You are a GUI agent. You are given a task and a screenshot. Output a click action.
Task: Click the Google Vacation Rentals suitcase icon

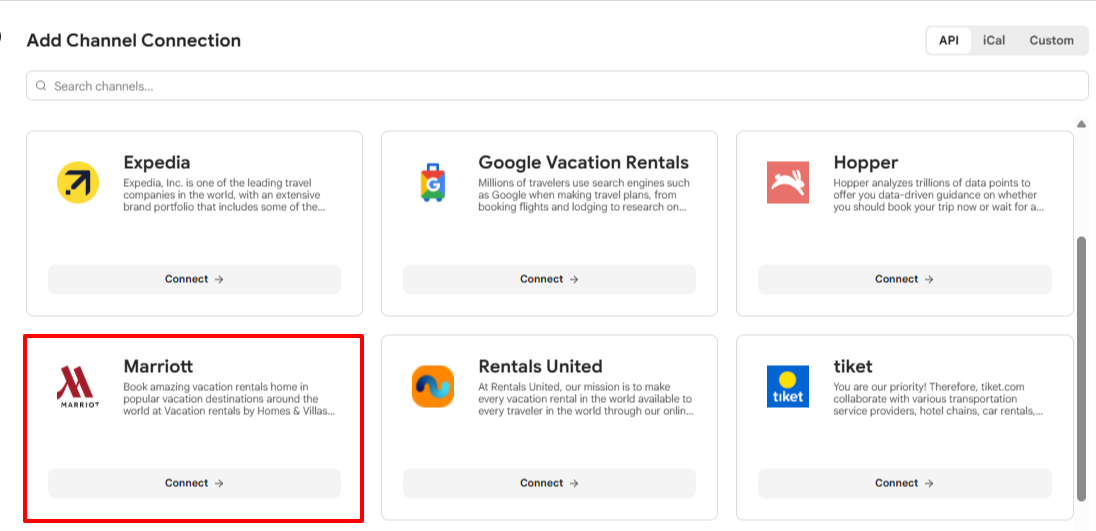pyautogui.click(x=433, y=182)
